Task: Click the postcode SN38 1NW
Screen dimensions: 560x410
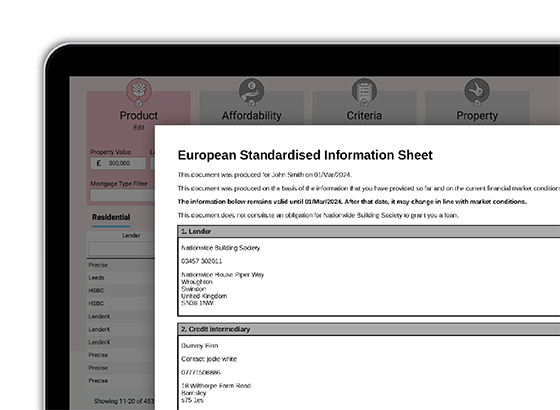Action: point(197,303)
